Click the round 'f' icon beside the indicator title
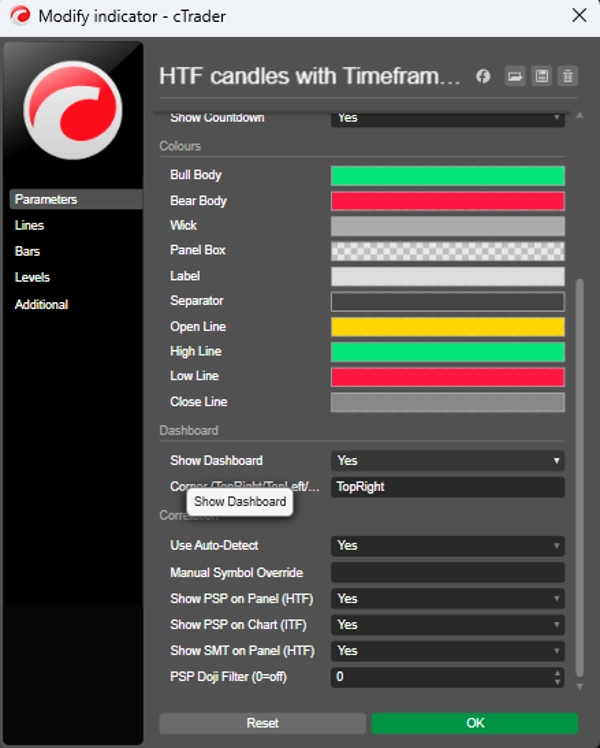The width and height of the screenshot is (600, 748). click(x=483, y=76)
